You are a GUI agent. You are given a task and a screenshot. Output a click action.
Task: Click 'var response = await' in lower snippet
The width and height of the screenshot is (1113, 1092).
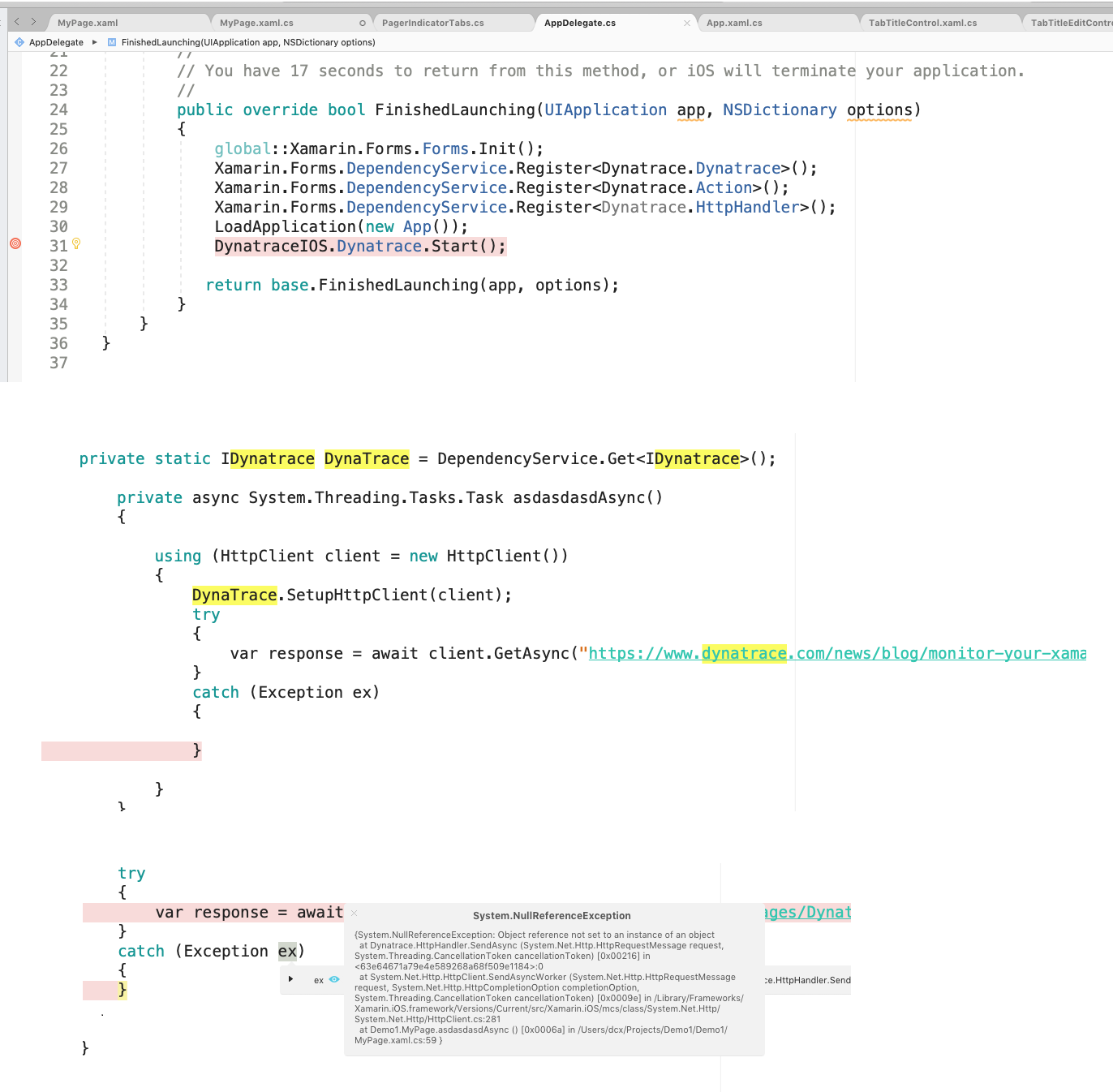(250, 913)
